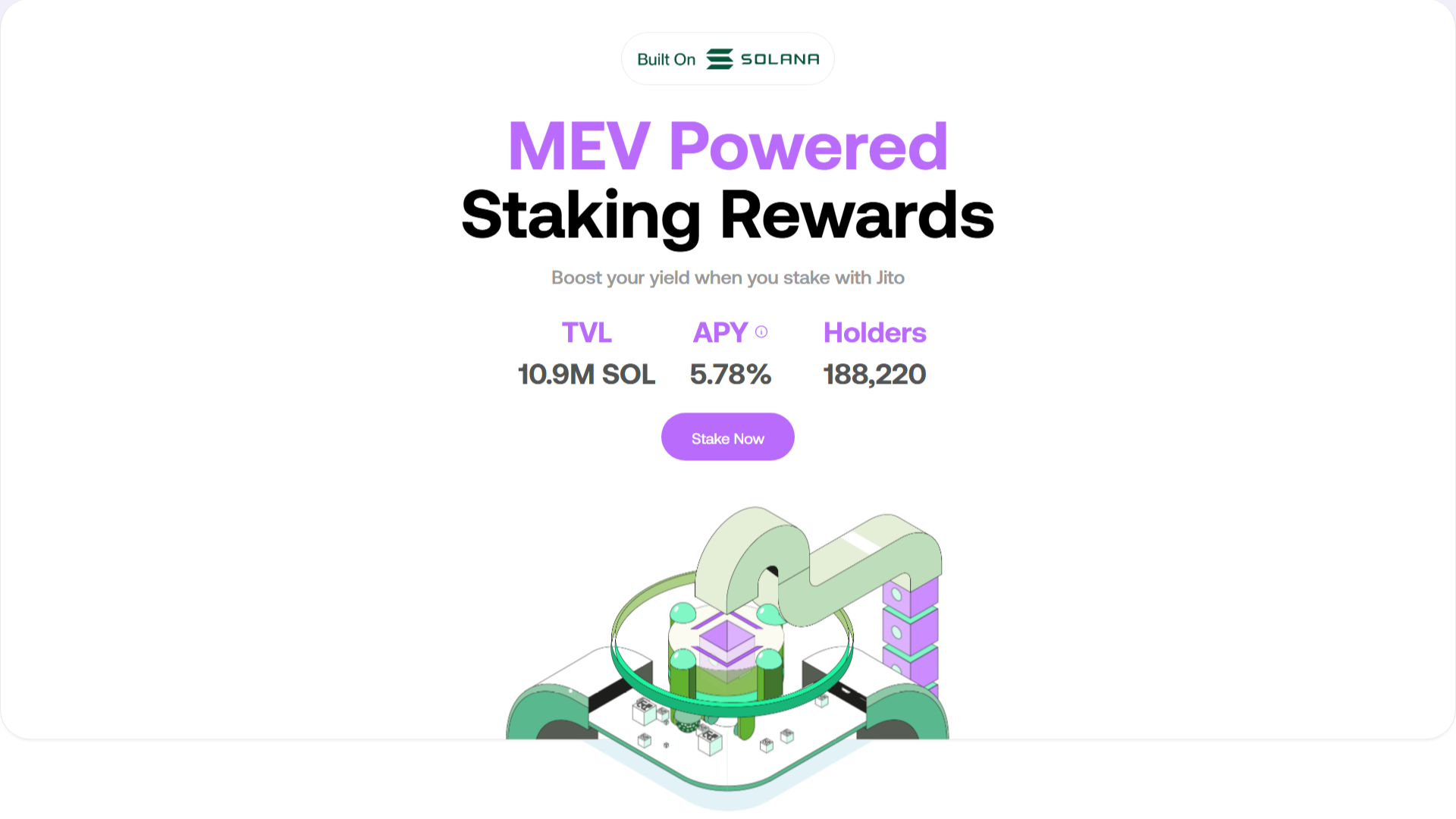The height and width of the screenshot is (819, 1456).
Task: Click the "MEV Powered" purple headline
Action: (x=728, y=146)
